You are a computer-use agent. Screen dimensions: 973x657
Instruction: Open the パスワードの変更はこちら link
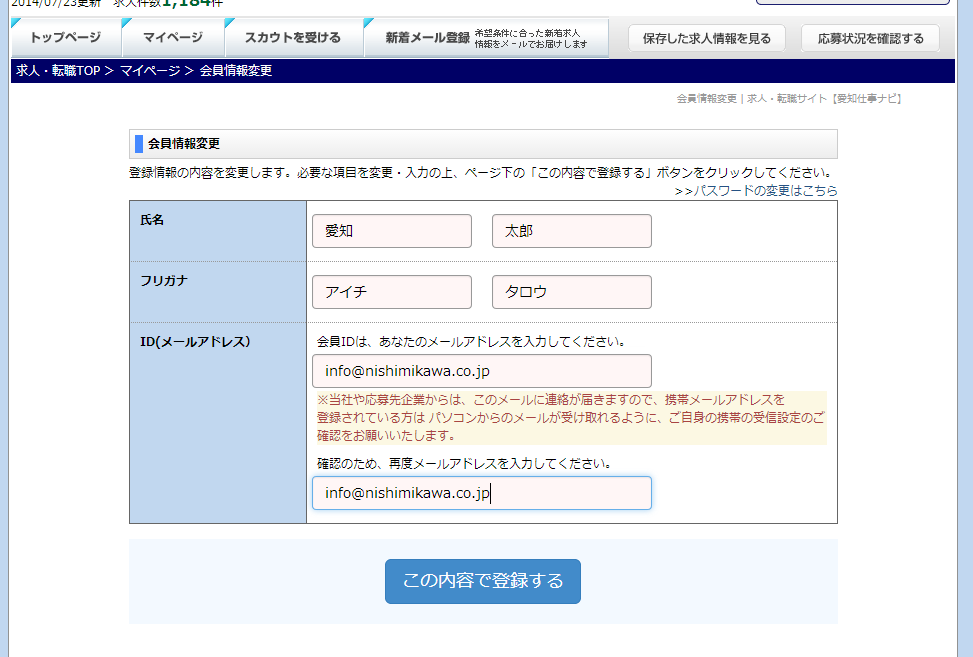[x=756, y=190]
